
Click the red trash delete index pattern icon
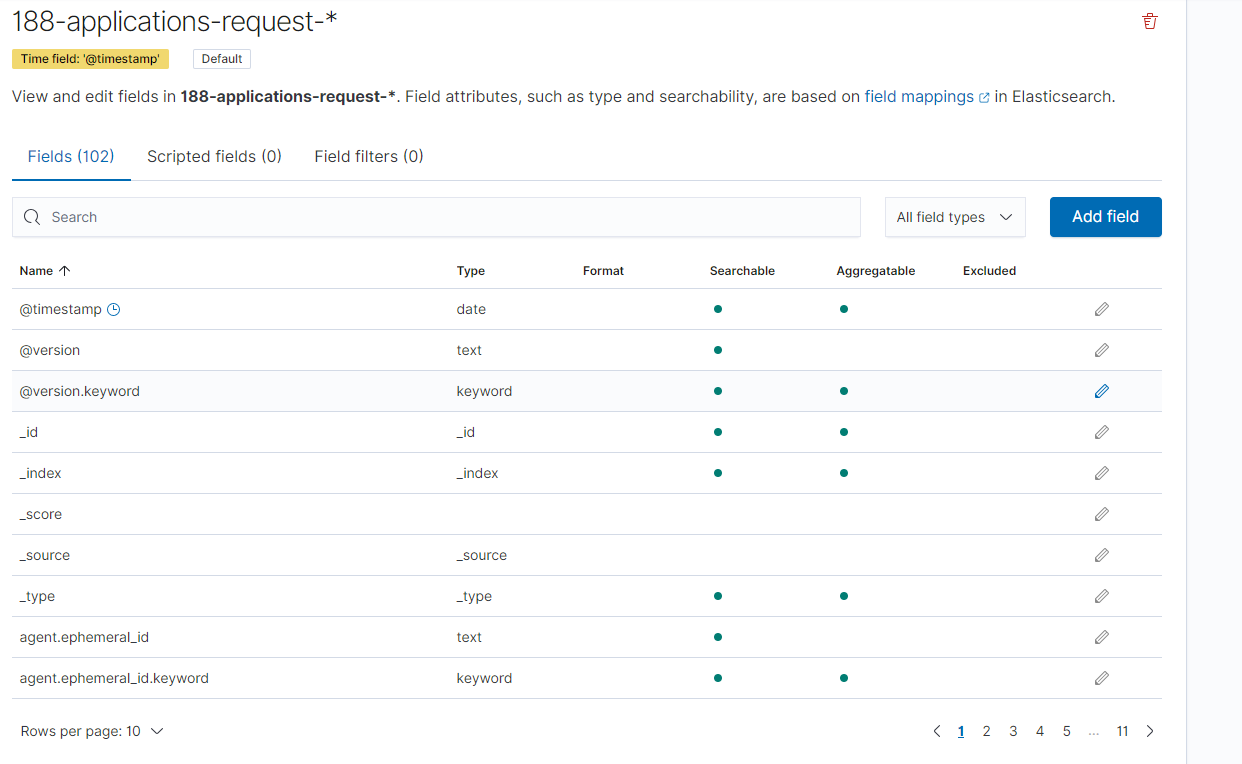[x=1149, y=21]
